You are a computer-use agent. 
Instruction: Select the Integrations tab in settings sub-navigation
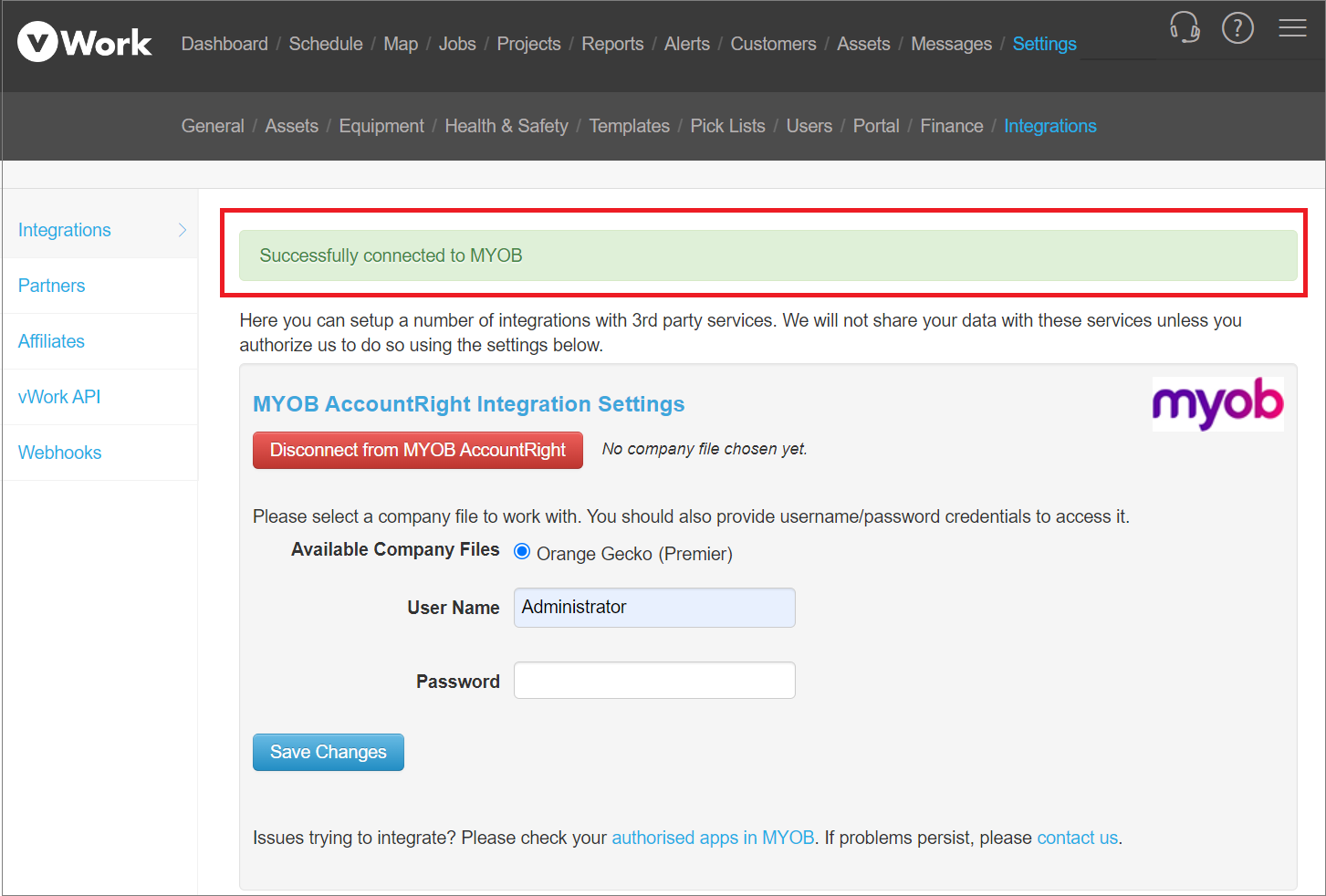[1050, 126]
